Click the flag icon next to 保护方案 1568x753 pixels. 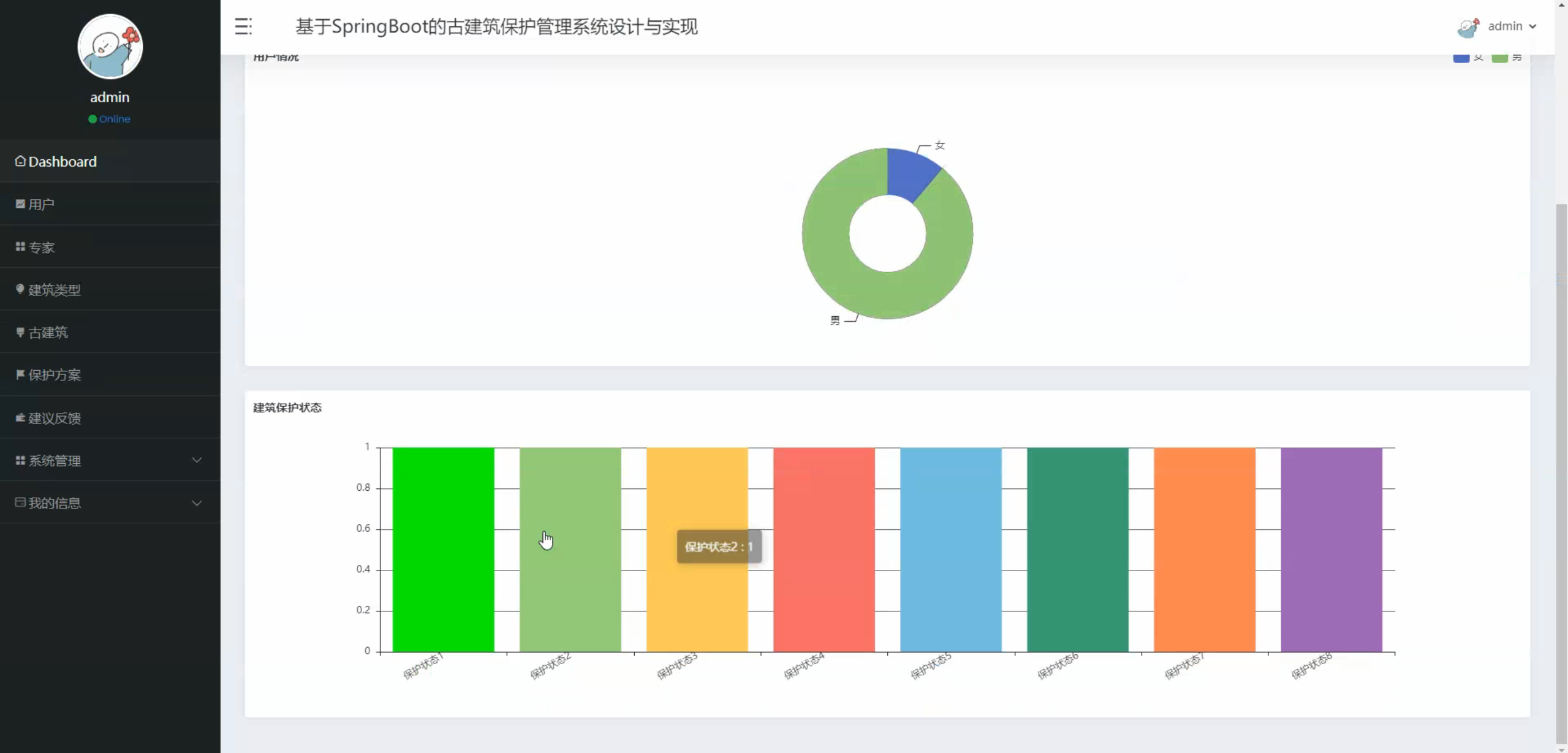pos(20,374)
